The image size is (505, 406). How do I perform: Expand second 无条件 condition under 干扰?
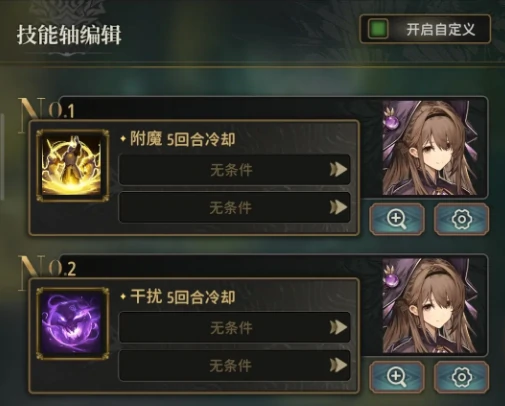[x=234, y=365]
